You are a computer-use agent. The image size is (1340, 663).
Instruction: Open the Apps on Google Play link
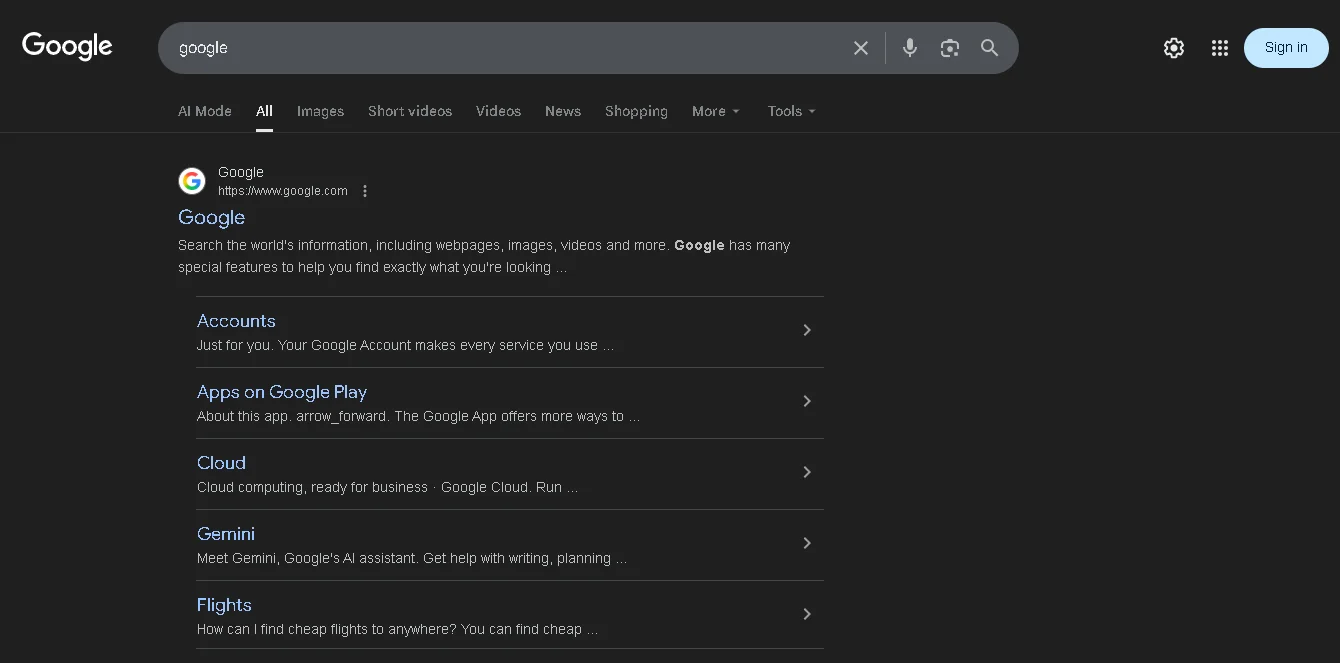pos(282,392)
